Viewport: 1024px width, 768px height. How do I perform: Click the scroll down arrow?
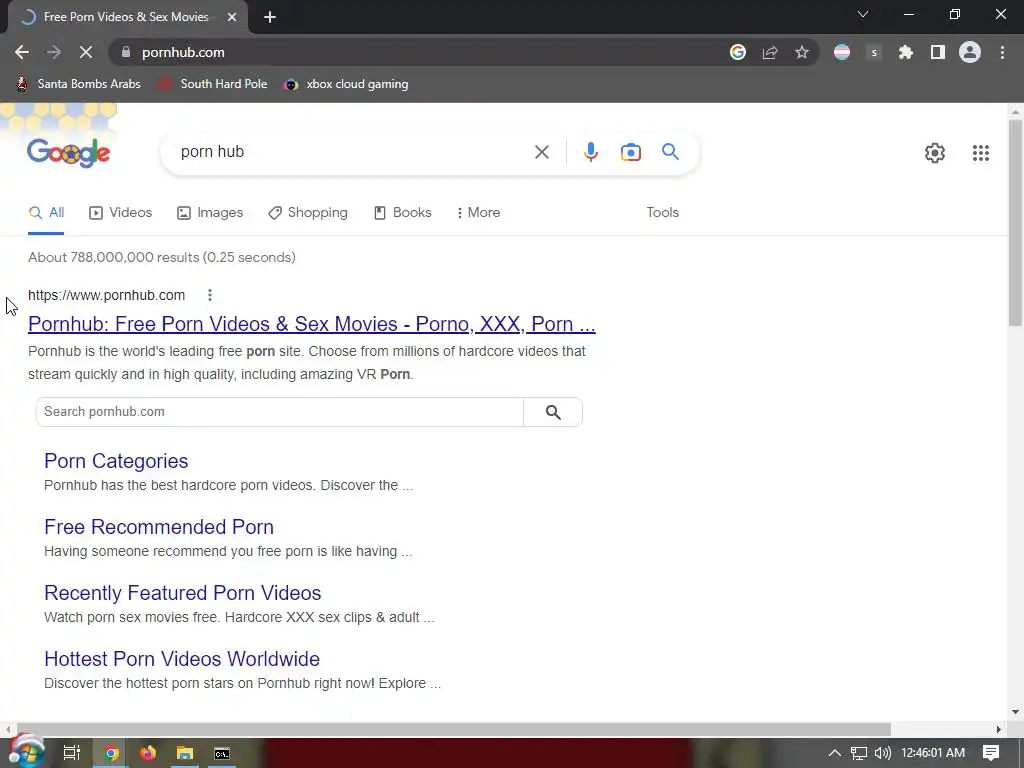(1015, 712)
